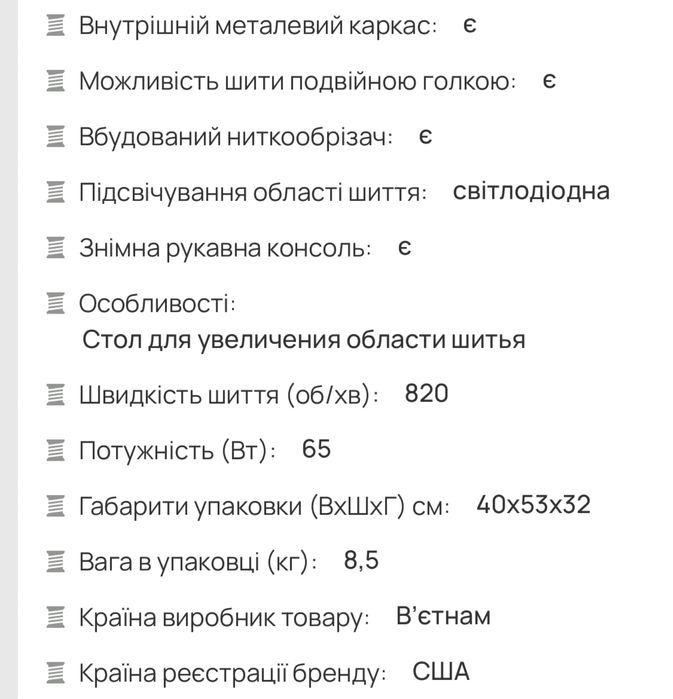This screenshot has width=673, height=699.
Task: Select the text Стол для увеличения области шитья
Action: coord(303,340)
